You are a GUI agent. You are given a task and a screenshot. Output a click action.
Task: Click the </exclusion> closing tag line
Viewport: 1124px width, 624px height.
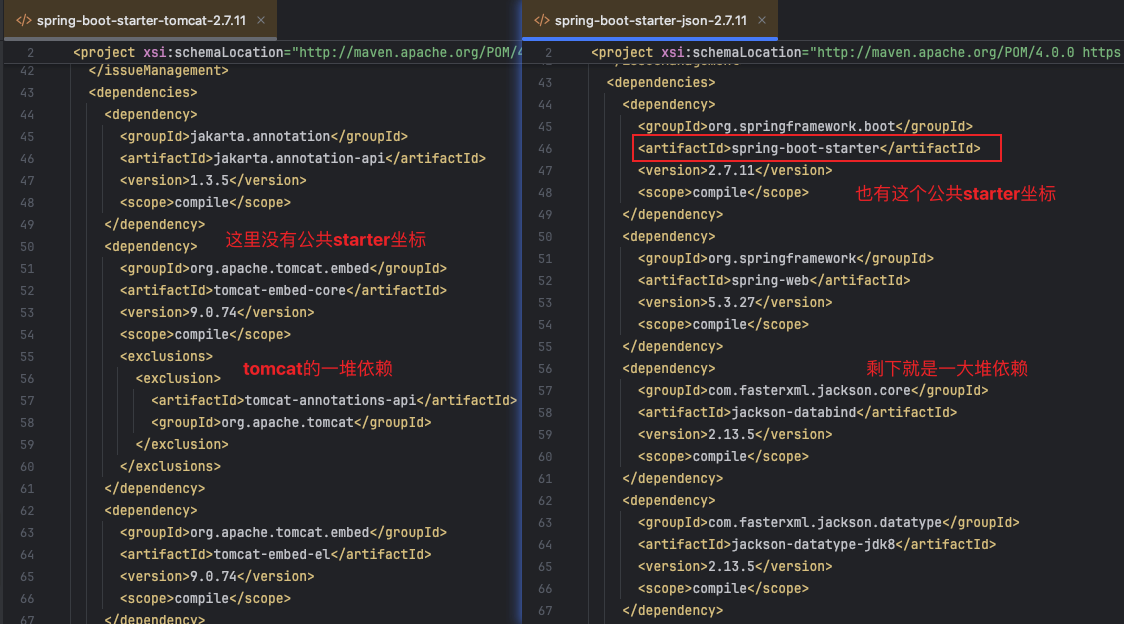coord(182,445)
